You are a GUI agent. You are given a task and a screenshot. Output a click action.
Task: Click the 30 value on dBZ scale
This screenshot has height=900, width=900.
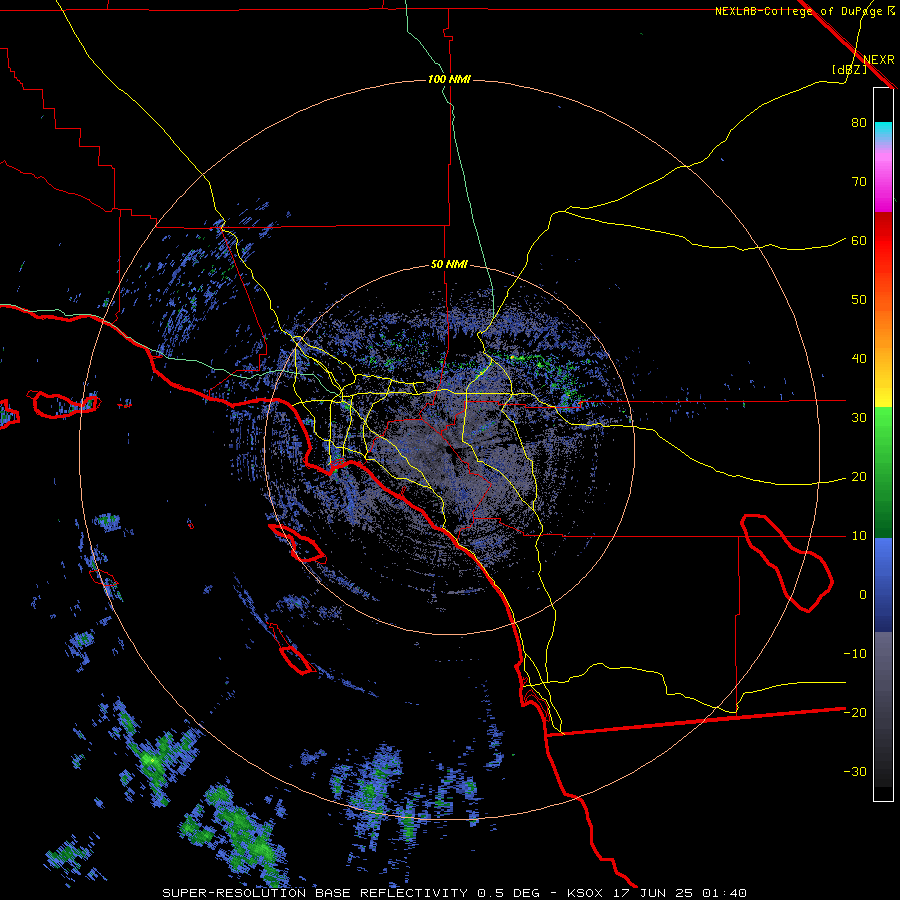point(859,418)
